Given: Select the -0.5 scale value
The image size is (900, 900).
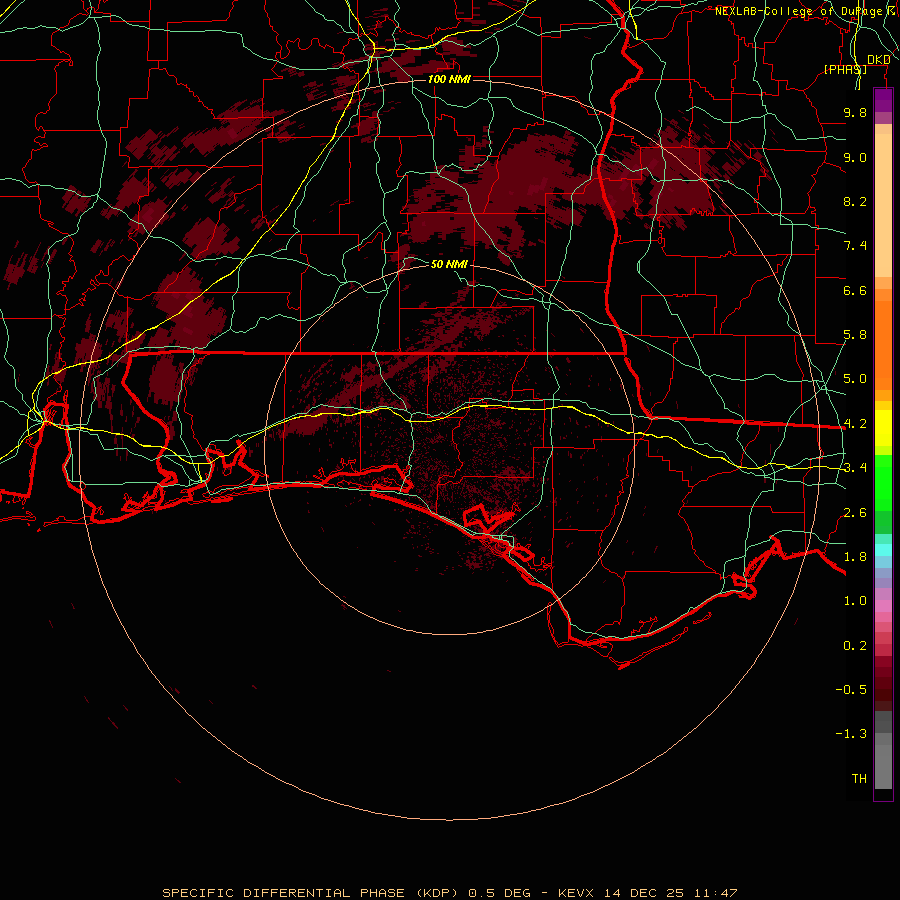Looking at the screenshot, I should [851, 690].
